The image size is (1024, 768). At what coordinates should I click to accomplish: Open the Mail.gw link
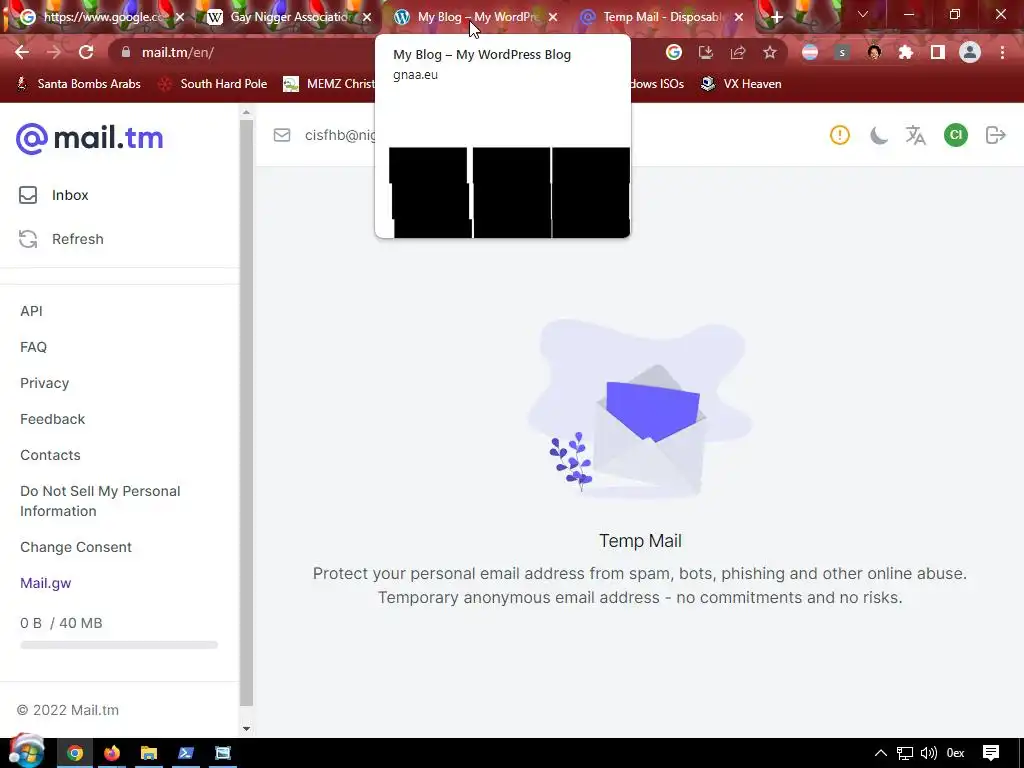[x=46, y=583]
